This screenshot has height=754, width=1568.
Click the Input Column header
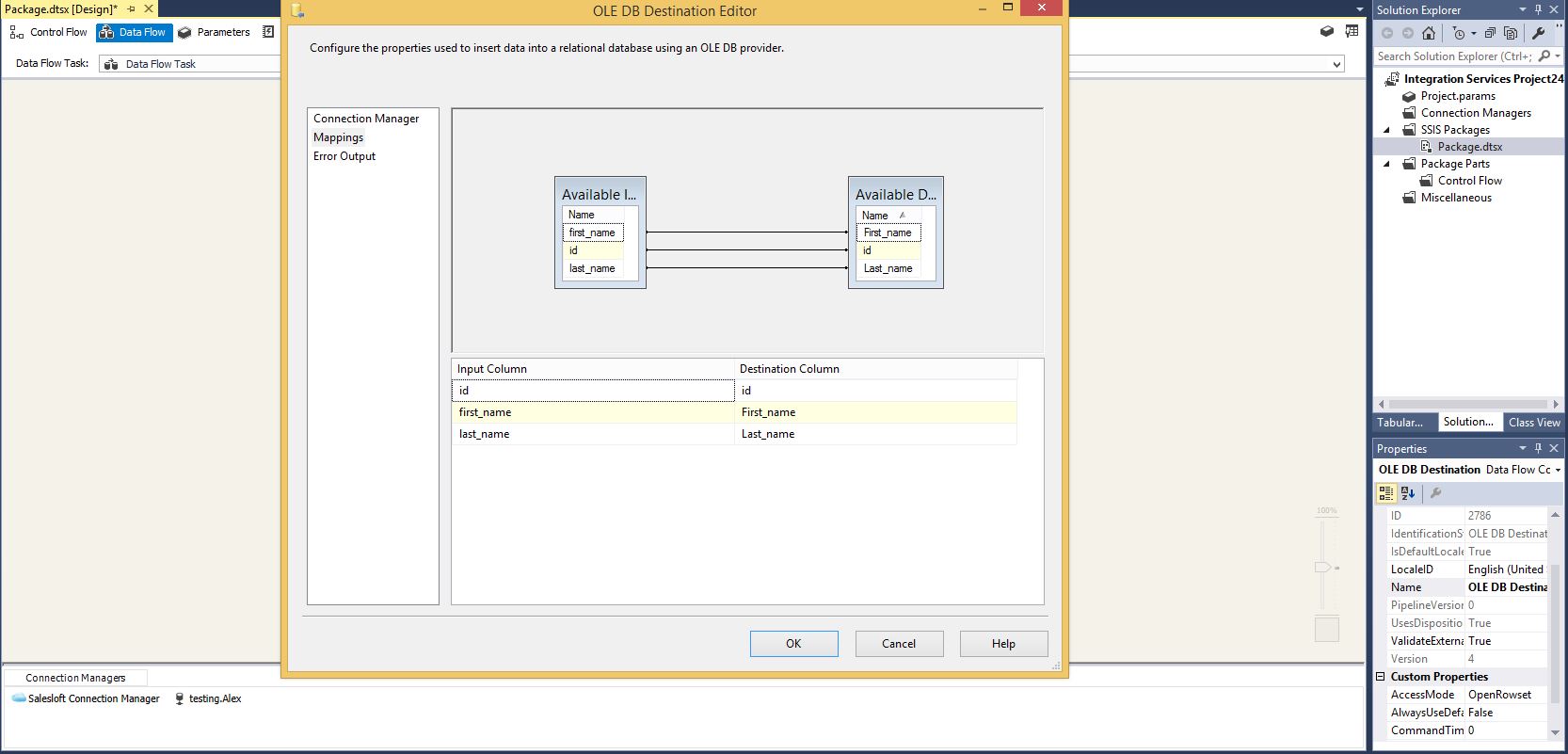(x=593, y=369)
